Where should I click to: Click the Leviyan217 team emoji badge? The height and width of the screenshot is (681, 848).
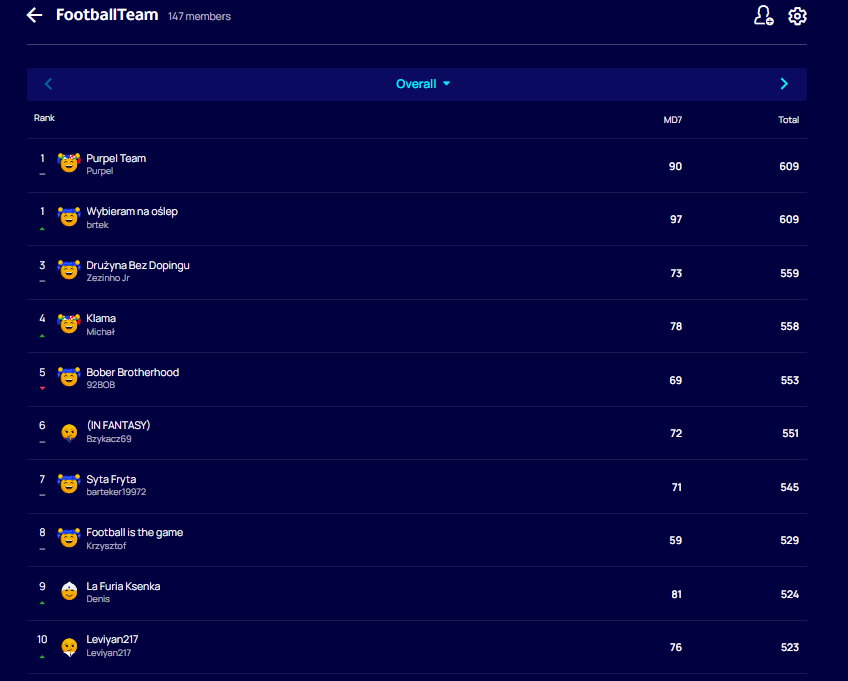click(x=68, y=646)
